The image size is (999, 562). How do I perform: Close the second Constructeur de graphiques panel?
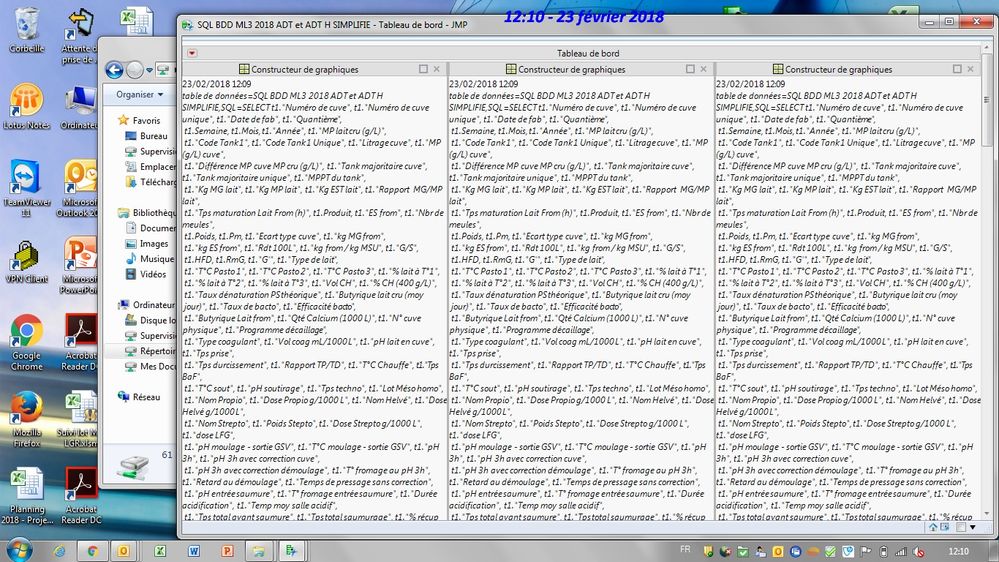(x=703, y=69)
